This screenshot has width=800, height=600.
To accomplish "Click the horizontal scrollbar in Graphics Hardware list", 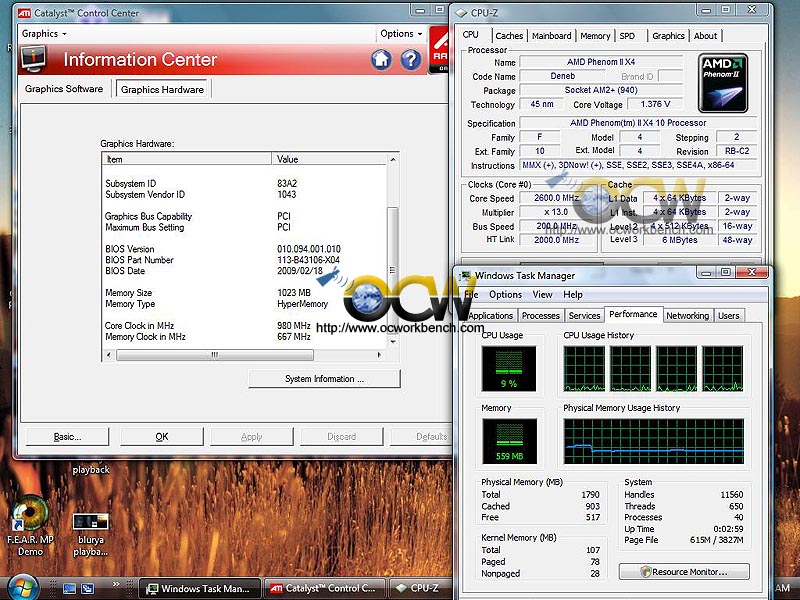I will pos(215,355).
